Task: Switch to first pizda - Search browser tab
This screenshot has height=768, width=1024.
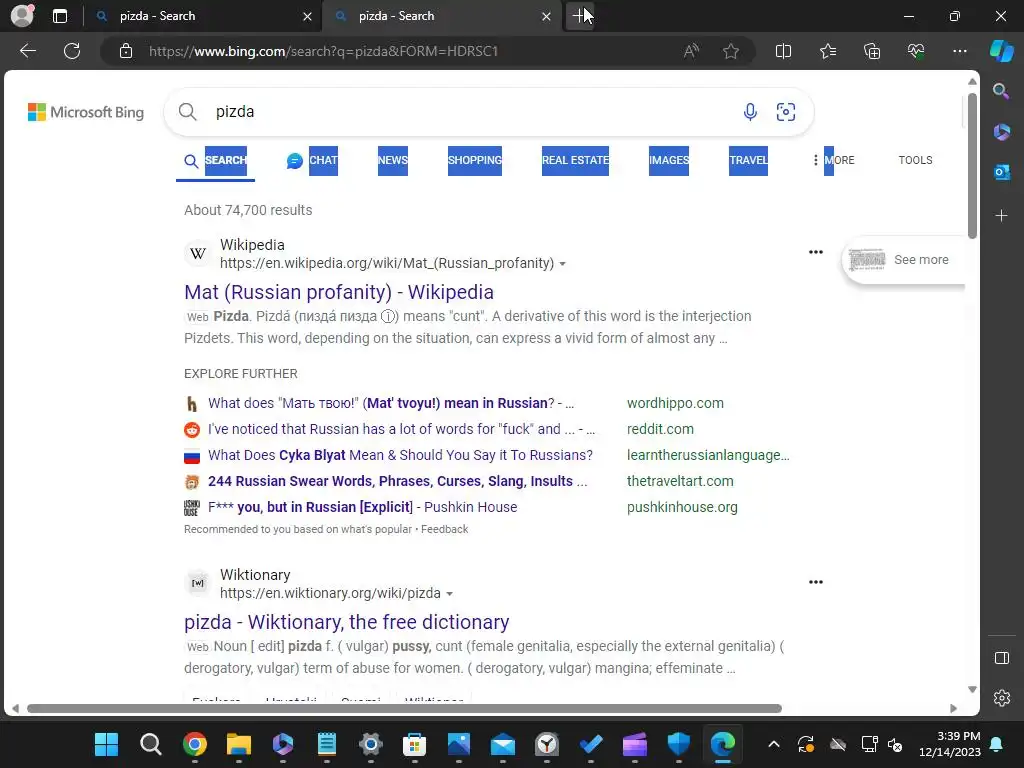Action: (x=201, y=16)
